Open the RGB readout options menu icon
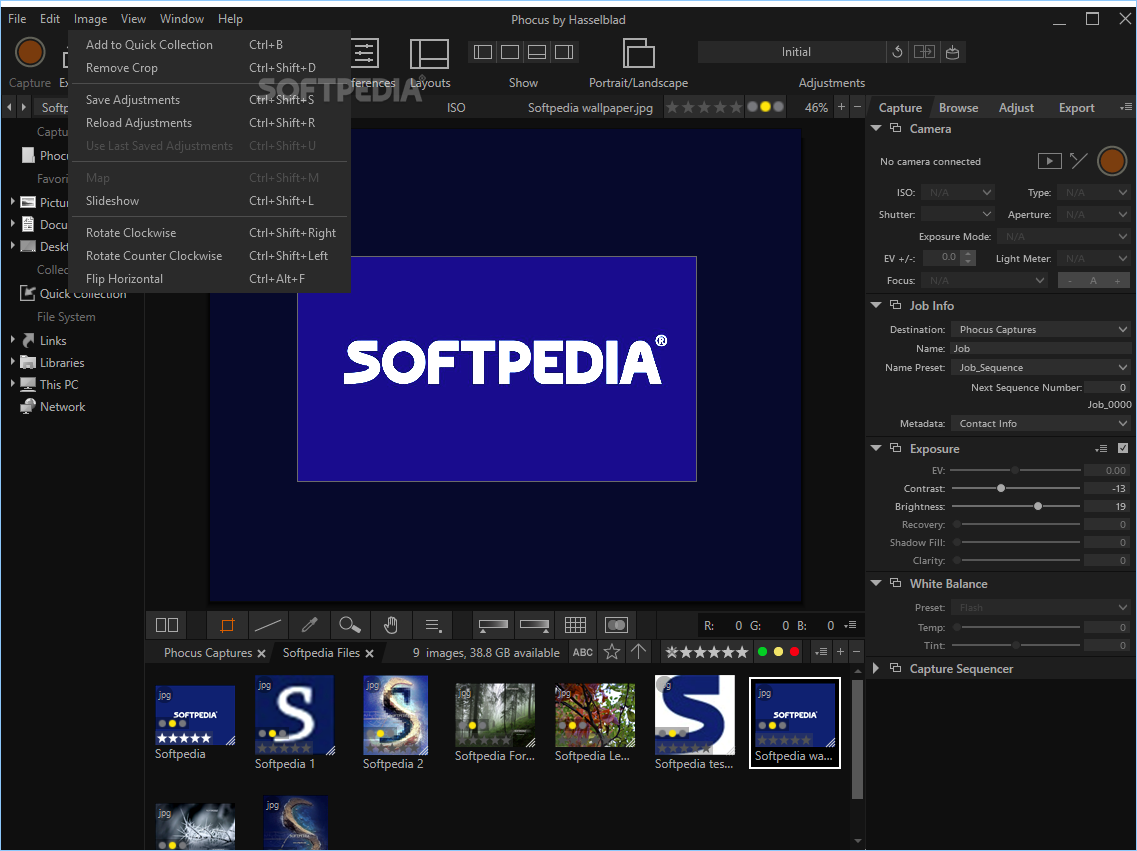Image resolution: width=1137 pixels, height=851 pixels. tap(850, 625)
